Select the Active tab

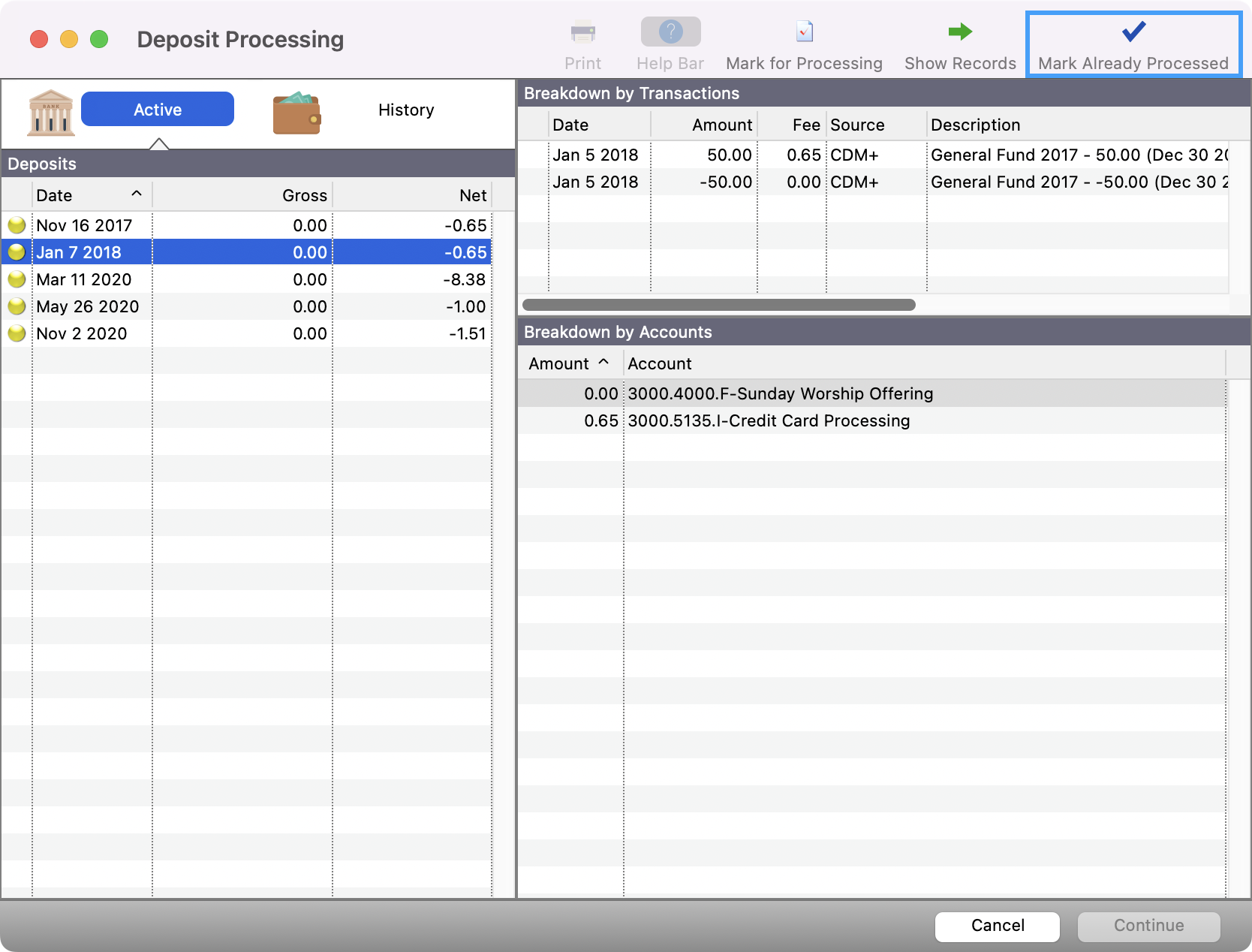(157, 109)
